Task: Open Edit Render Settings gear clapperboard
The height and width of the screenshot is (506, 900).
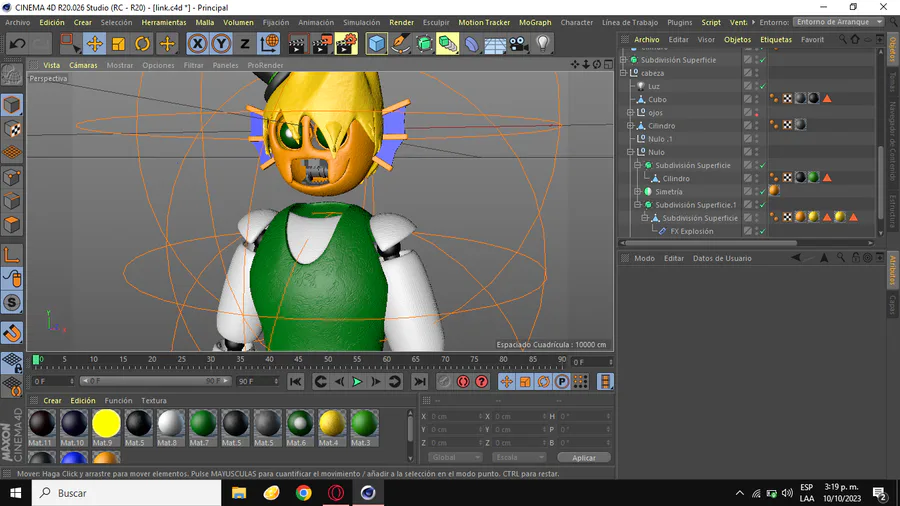Action: click(346, 44)
